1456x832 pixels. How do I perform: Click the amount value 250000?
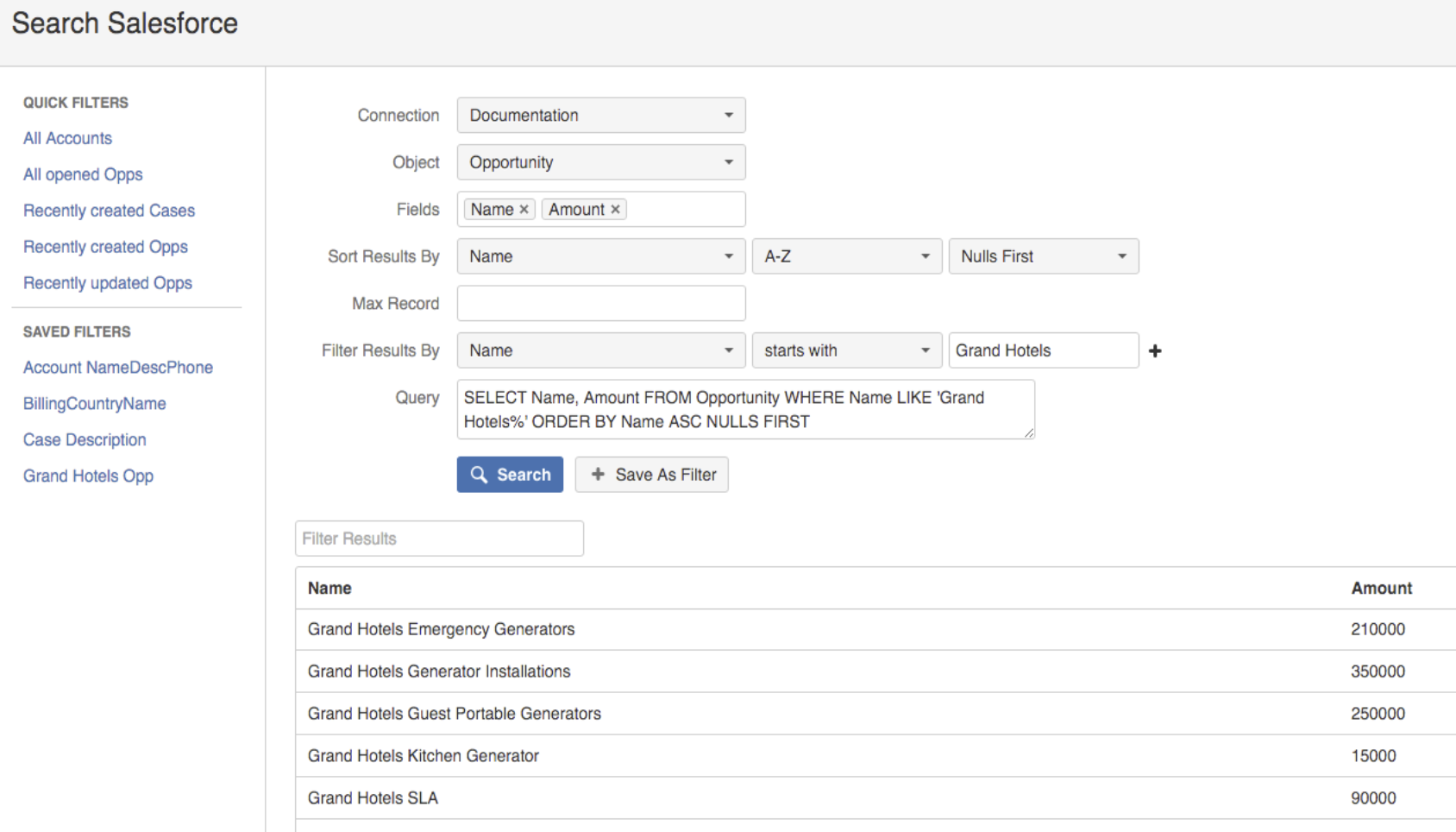pyautogui.click(x=1378, y=714)
